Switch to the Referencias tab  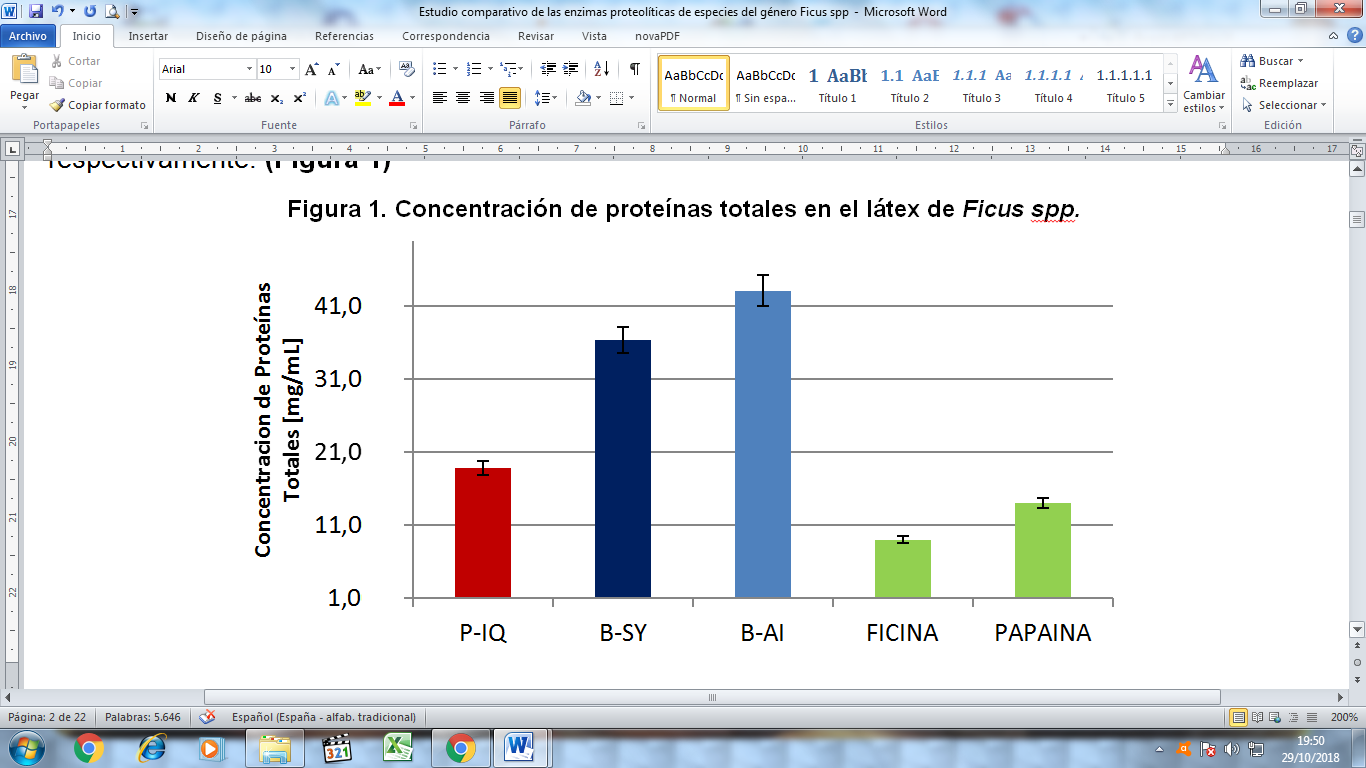(344, 36)
